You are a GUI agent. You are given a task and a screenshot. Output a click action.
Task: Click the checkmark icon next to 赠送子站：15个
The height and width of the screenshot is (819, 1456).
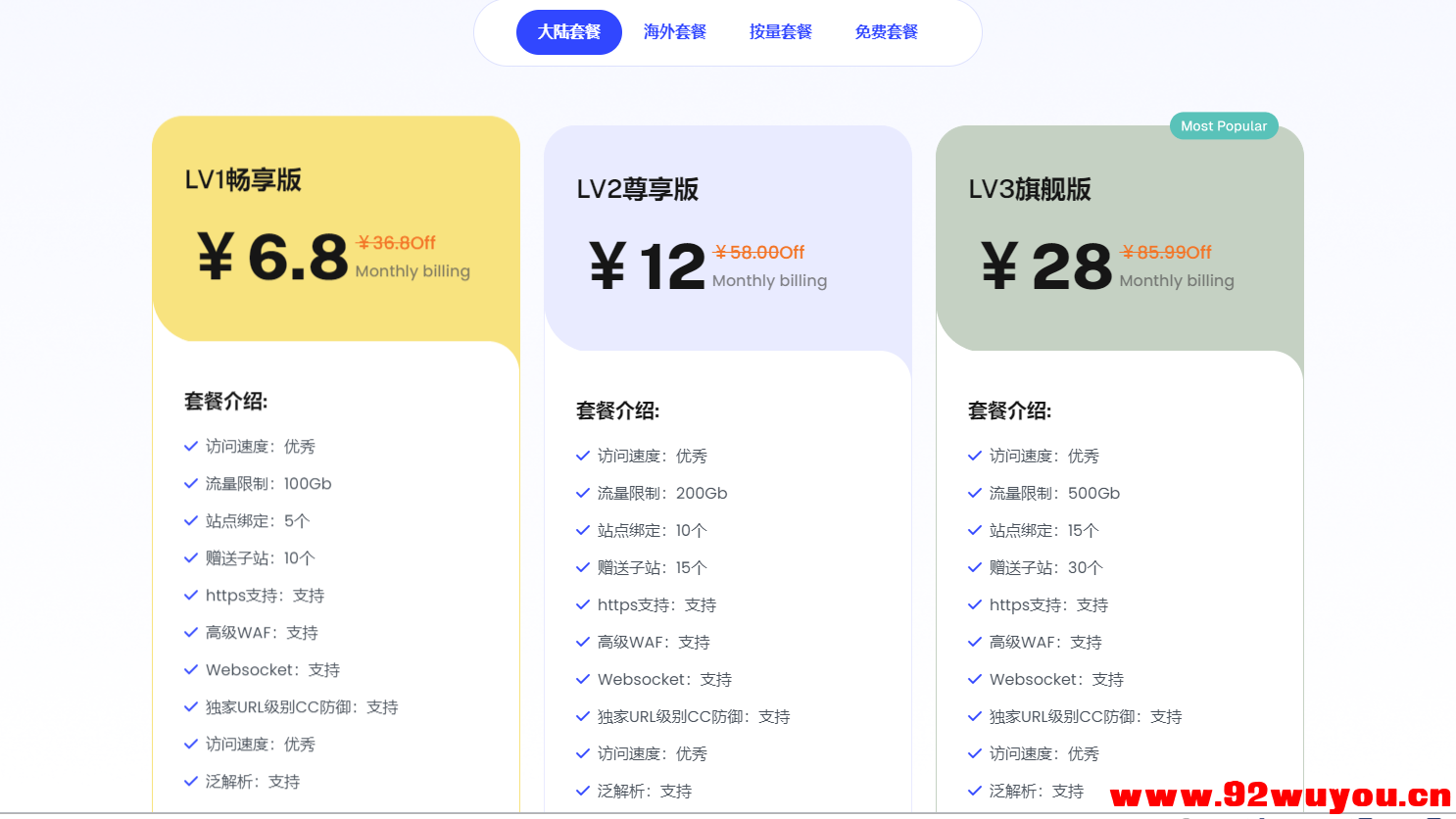click(583, 568)
